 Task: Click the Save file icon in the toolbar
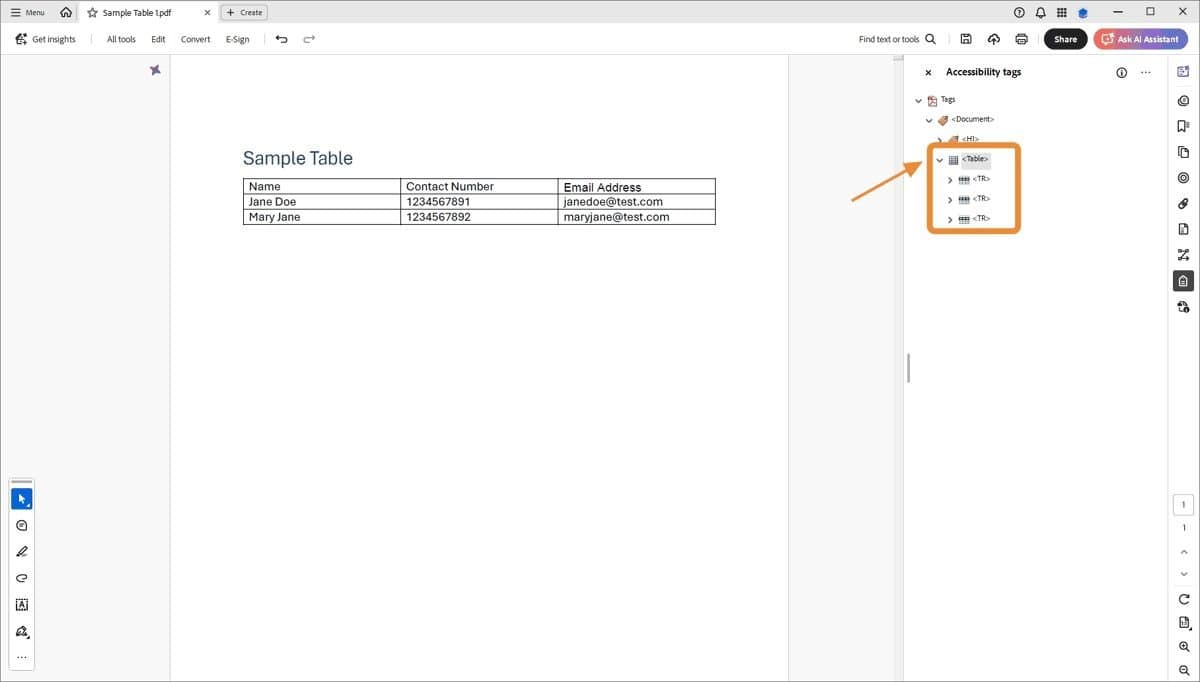965,39
